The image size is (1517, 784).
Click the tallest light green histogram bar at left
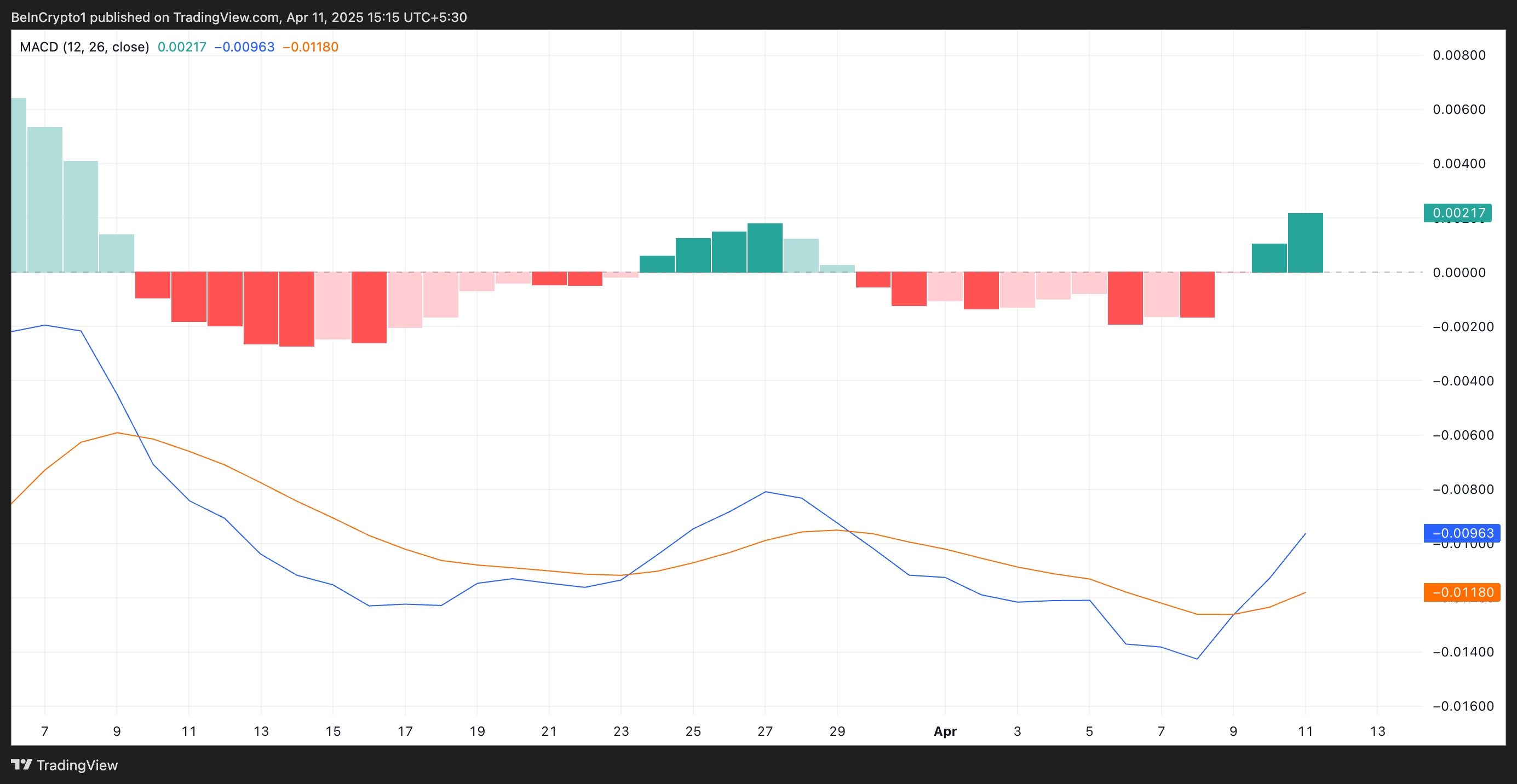(x=18, y=186)
